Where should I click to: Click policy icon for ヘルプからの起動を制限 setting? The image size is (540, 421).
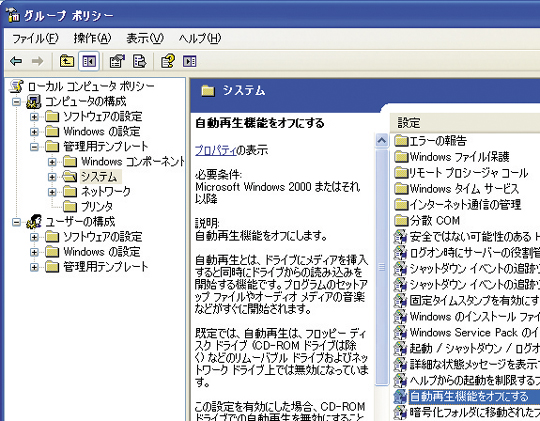[x=401, y=380]
